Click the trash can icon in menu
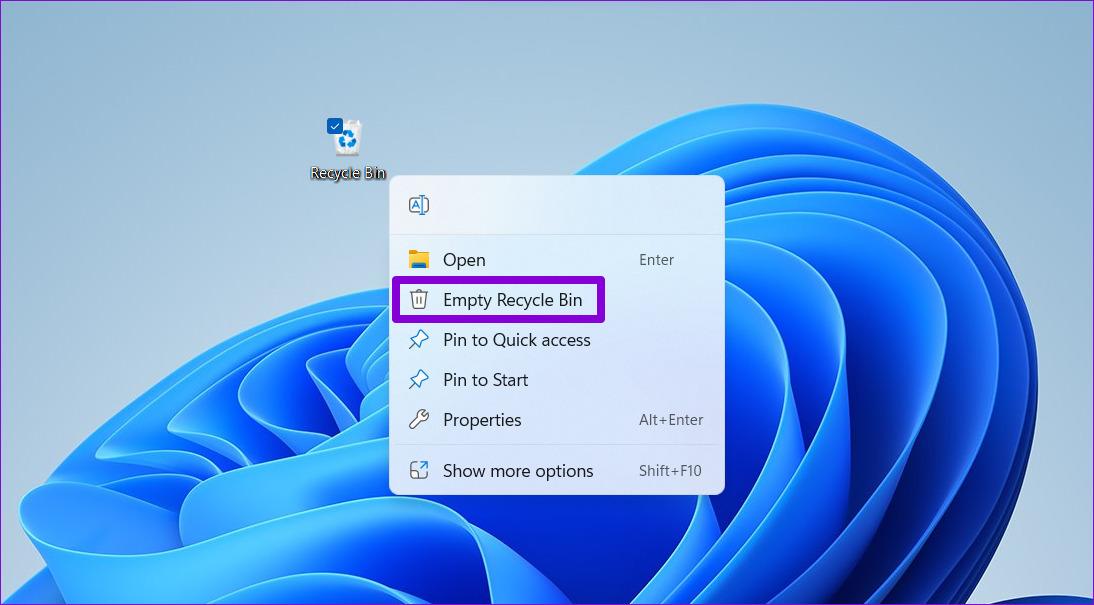 coord(419,300)
